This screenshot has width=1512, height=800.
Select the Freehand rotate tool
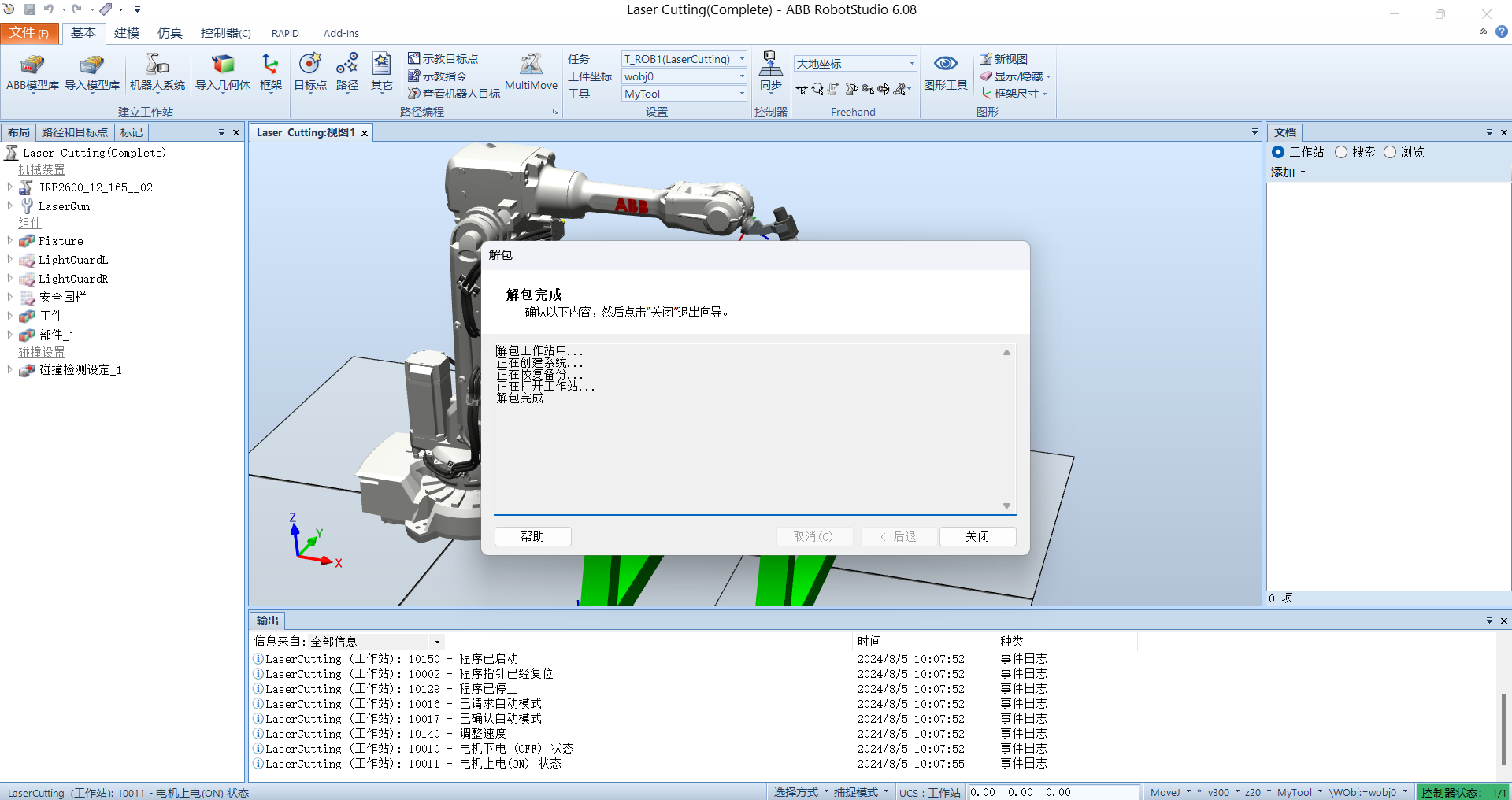click(x=817, y=90)
